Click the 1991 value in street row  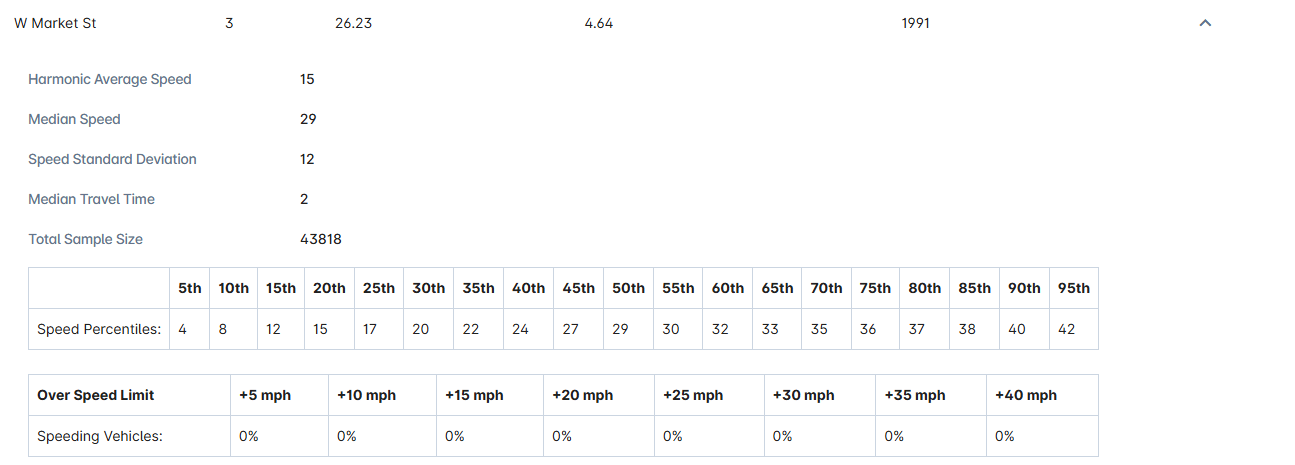(916, 23)
